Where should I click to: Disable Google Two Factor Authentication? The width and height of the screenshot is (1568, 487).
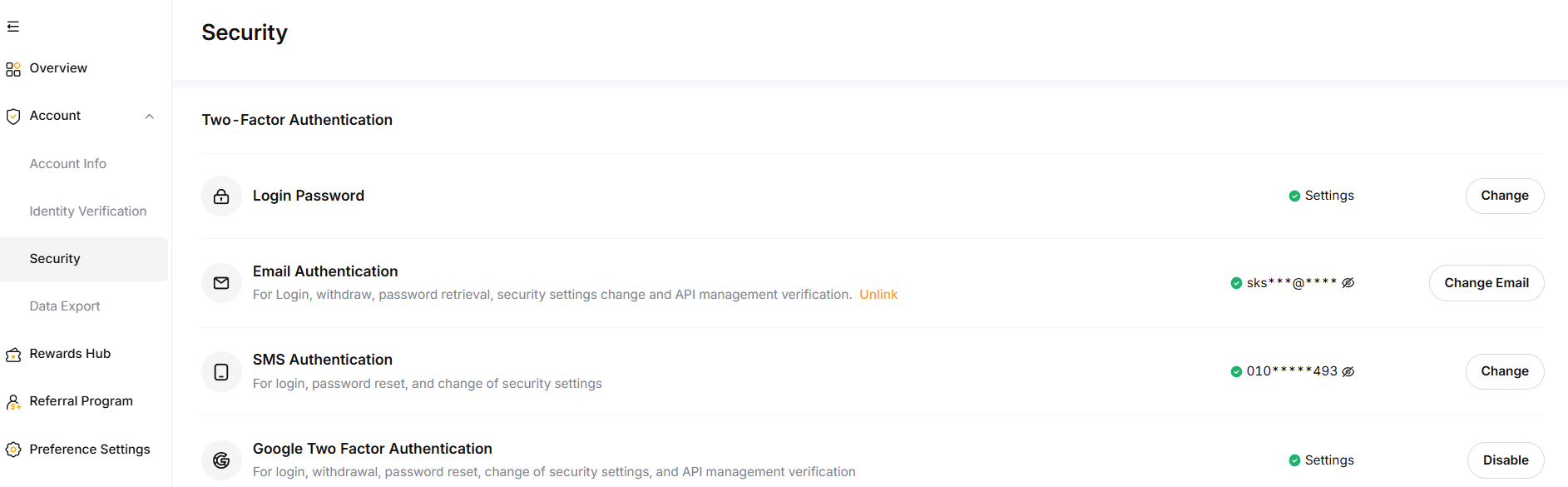point(1505,460)
